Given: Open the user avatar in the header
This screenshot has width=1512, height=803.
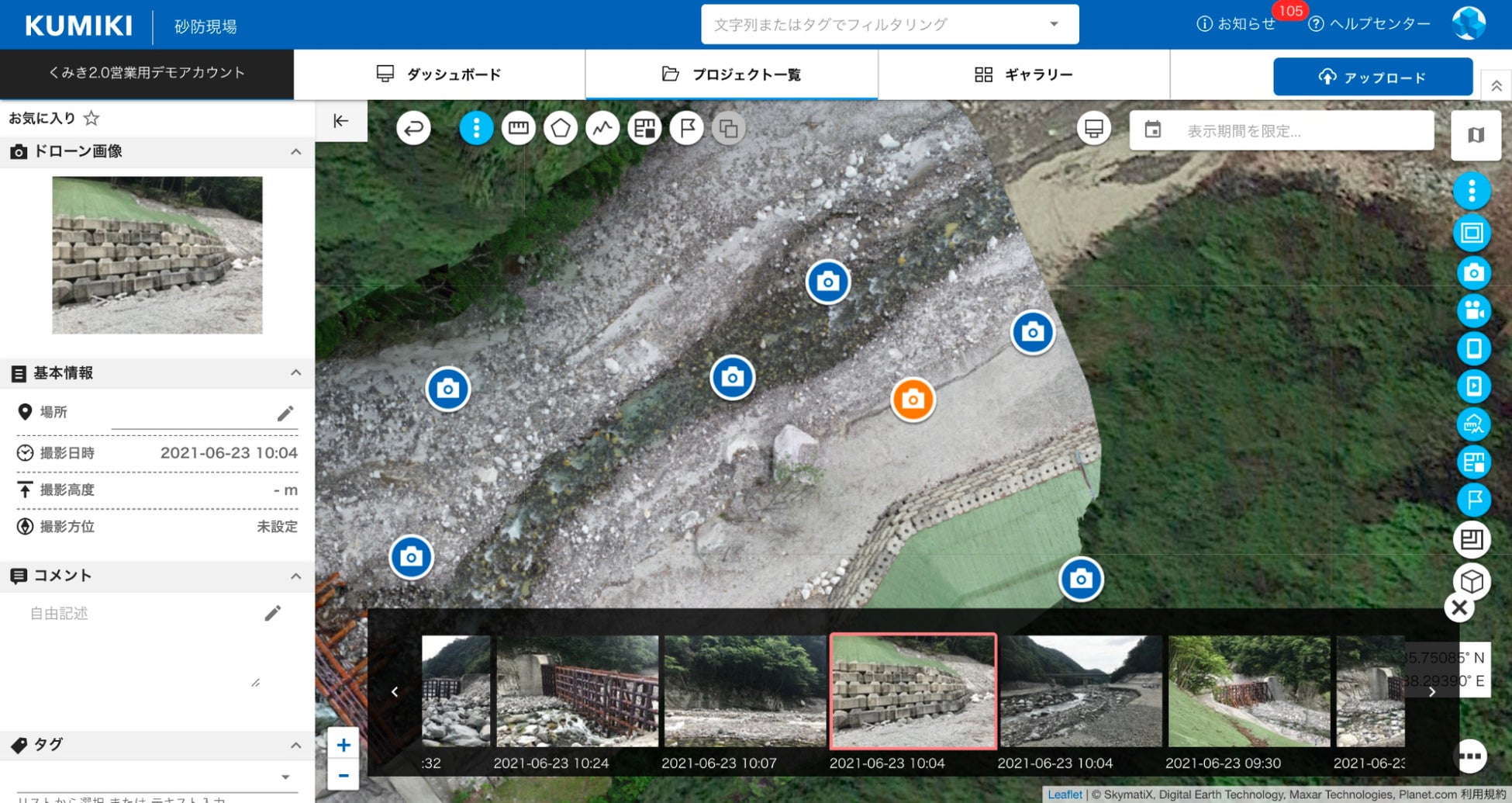Looking at the screenshot, I should pos(1469,23).
